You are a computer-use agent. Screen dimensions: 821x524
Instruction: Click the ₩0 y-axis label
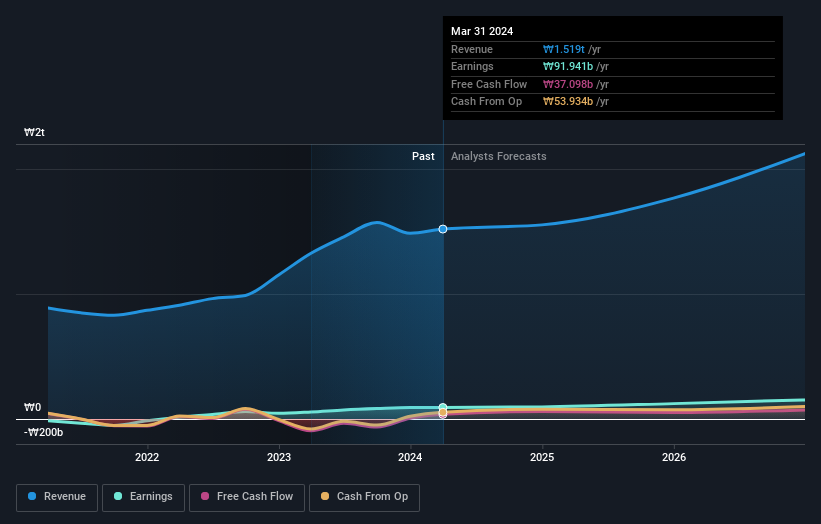coord(32,407)
